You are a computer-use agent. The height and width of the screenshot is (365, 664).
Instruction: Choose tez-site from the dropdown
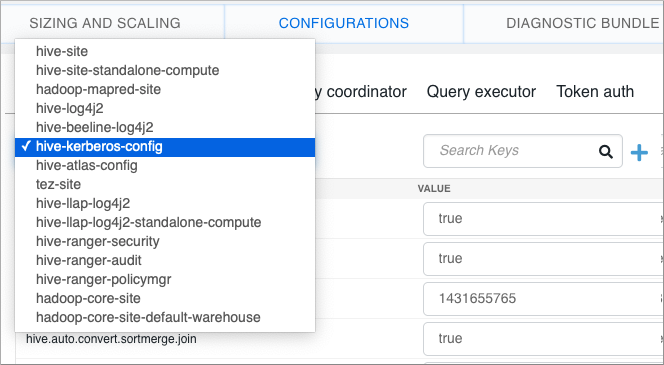[x=165, y=184]
